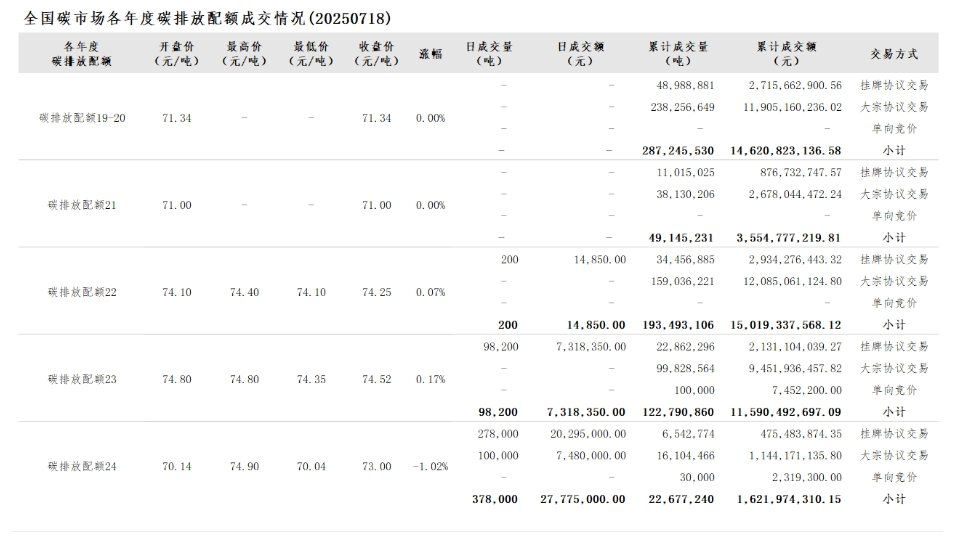Click the 碳排放配额23 row label
This screenshot has height=538, width=955.
[83, 379]
